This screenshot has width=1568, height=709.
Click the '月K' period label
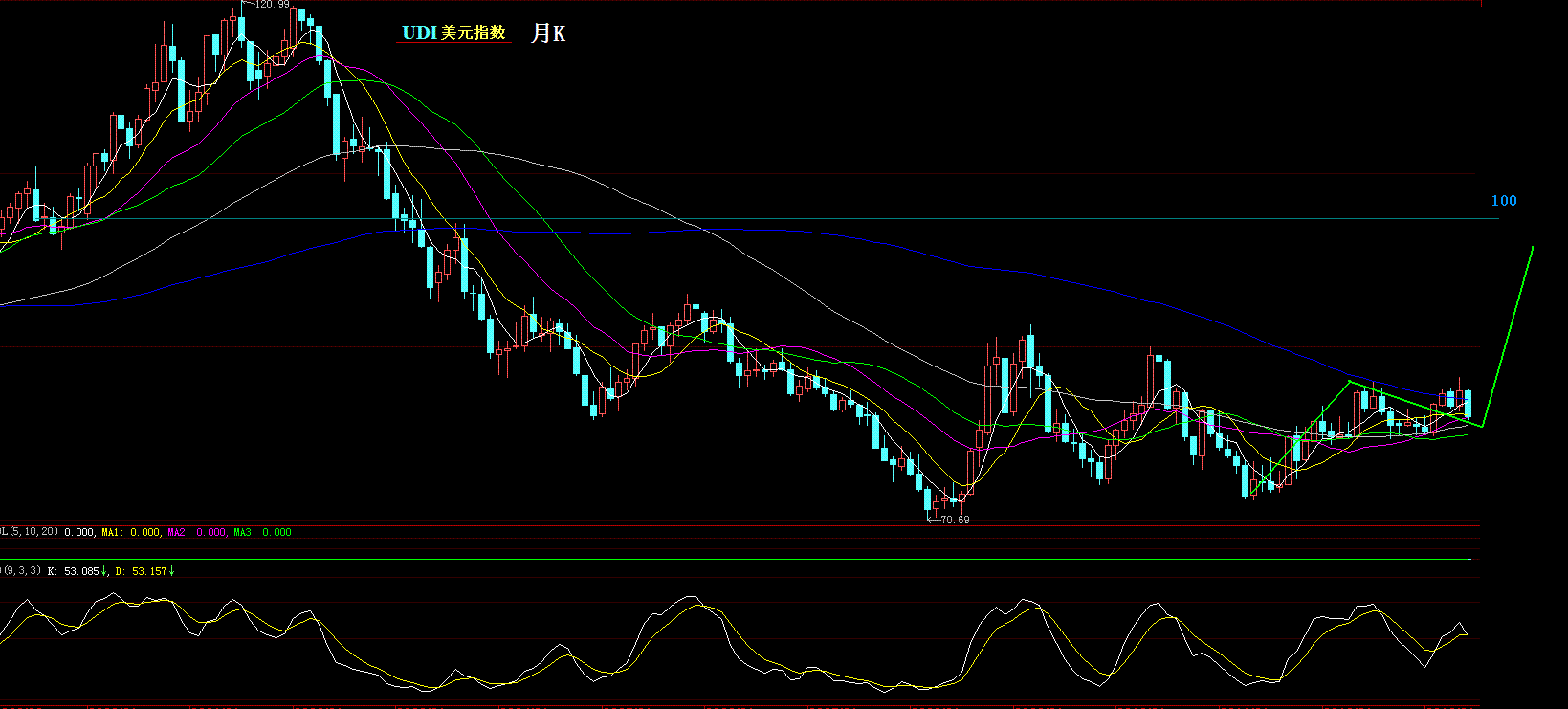click(x=548, y=33)
